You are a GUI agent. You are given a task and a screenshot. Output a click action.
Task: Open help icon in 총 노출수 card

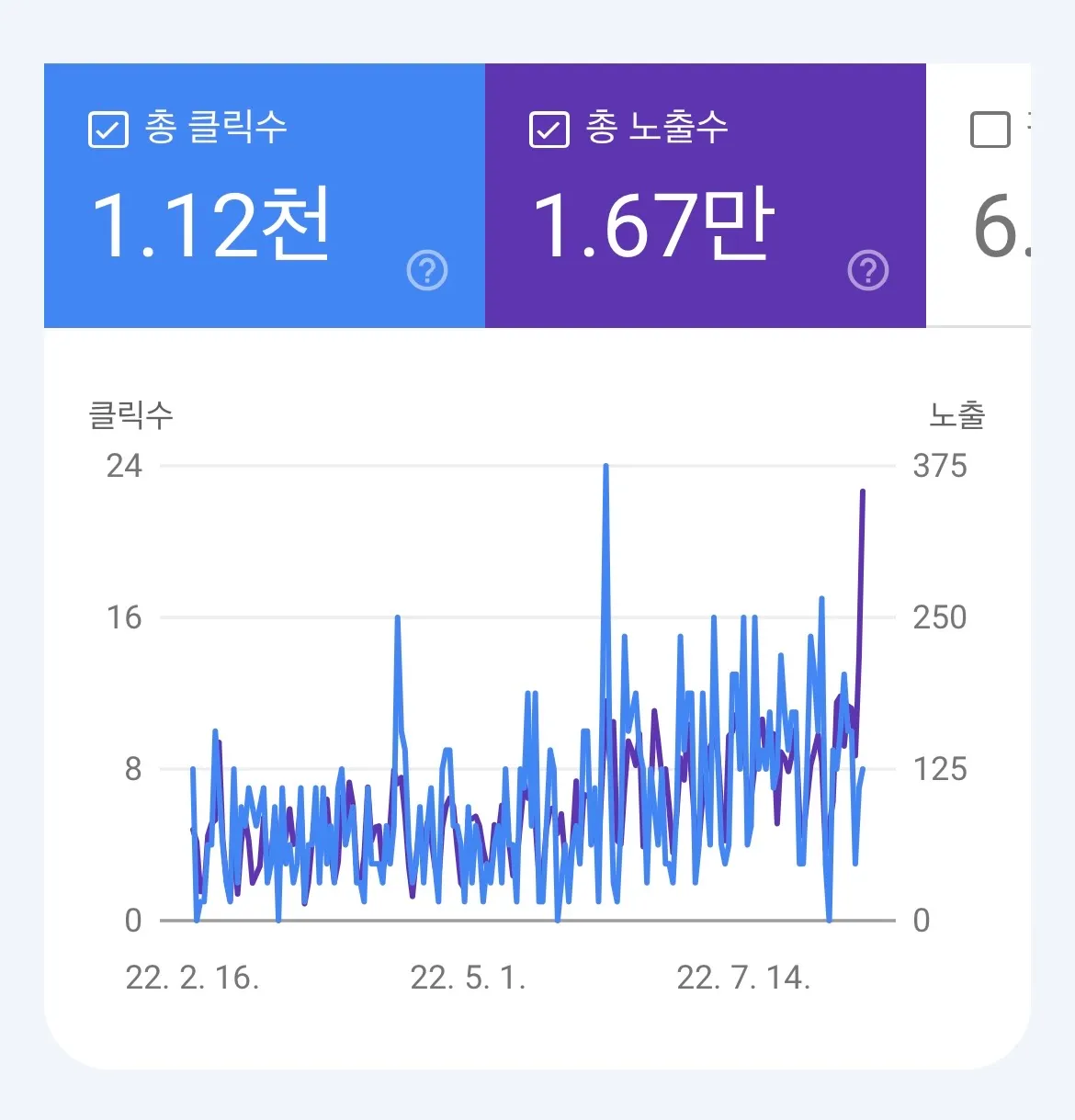click(868, 270)
